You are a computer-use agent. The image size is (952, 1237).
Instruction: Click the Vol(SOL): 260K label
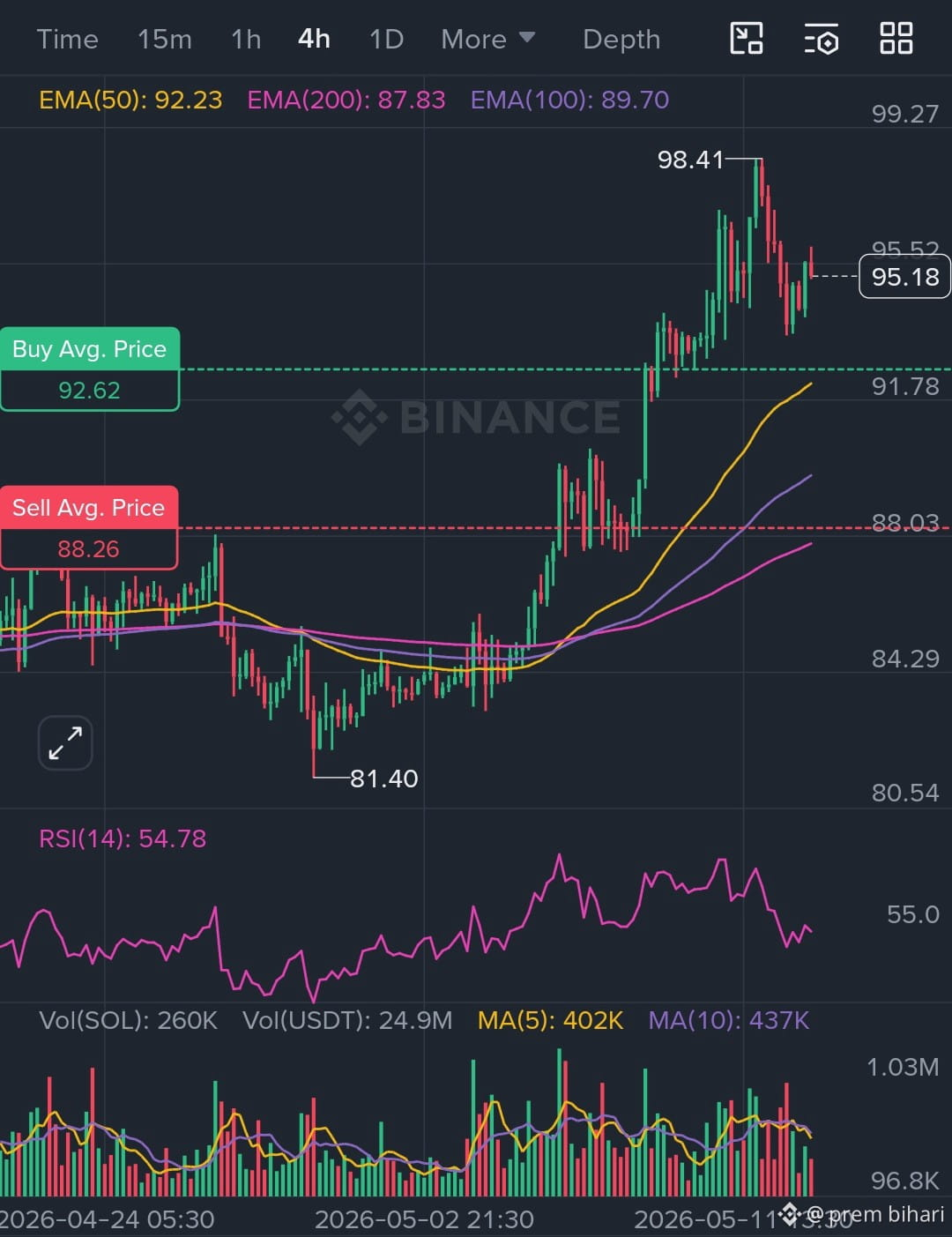coord(129,1021)
